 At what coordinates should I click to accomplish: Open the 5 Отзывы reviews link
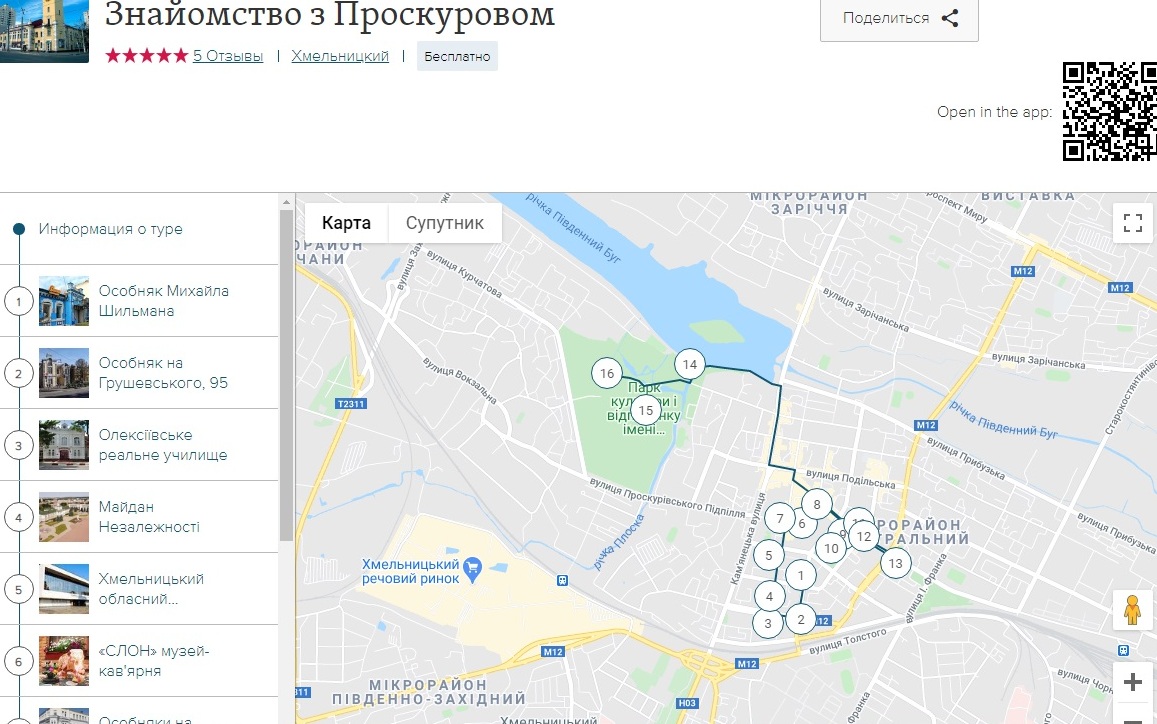pos(228,56)
